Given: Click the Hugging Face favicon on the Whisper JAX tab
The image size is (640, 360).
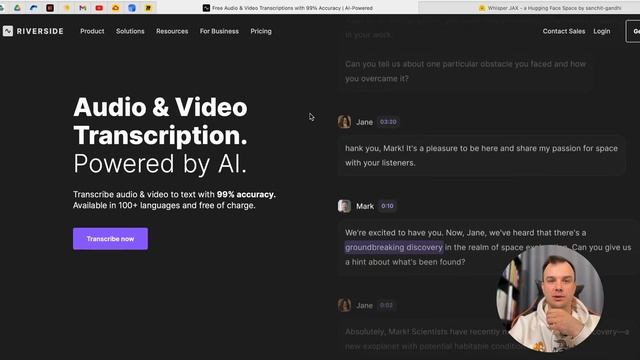Looking at the screenshot, I should [x=482, y=8].
